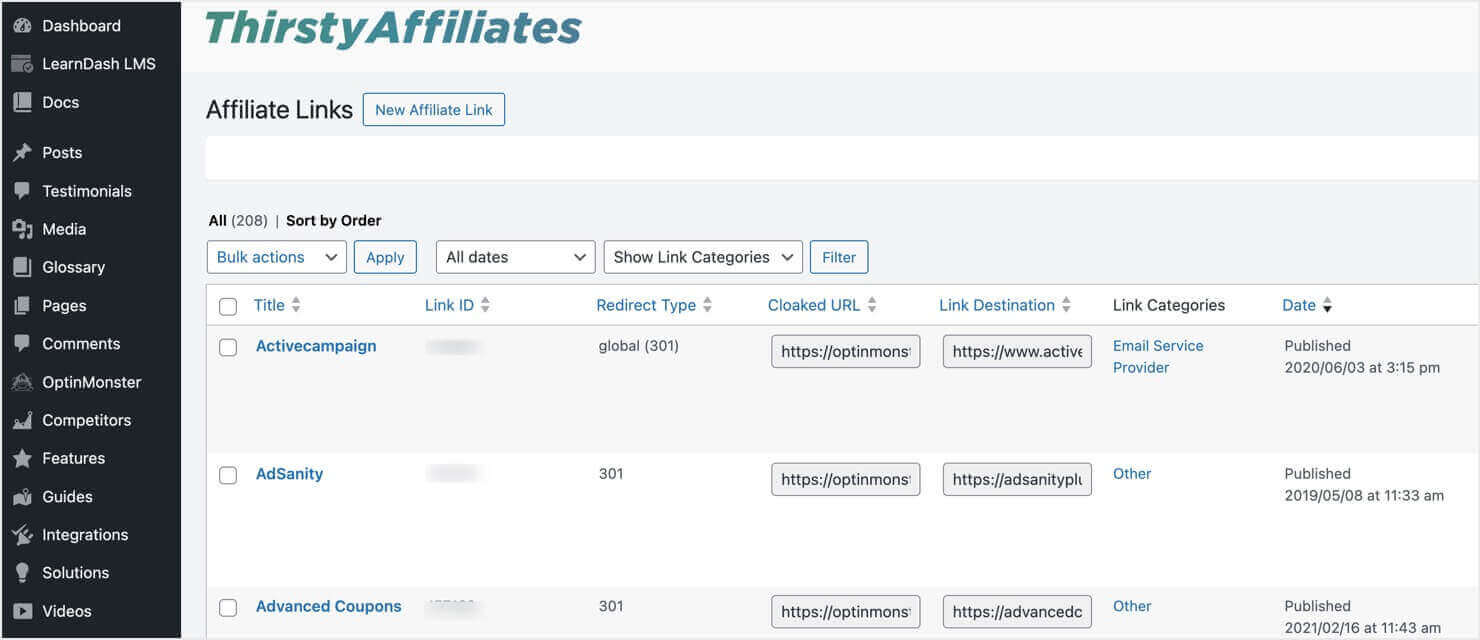Select the LearnDash LMS sidebar icon
1480x640 pixels.
(x=22, y=63)
